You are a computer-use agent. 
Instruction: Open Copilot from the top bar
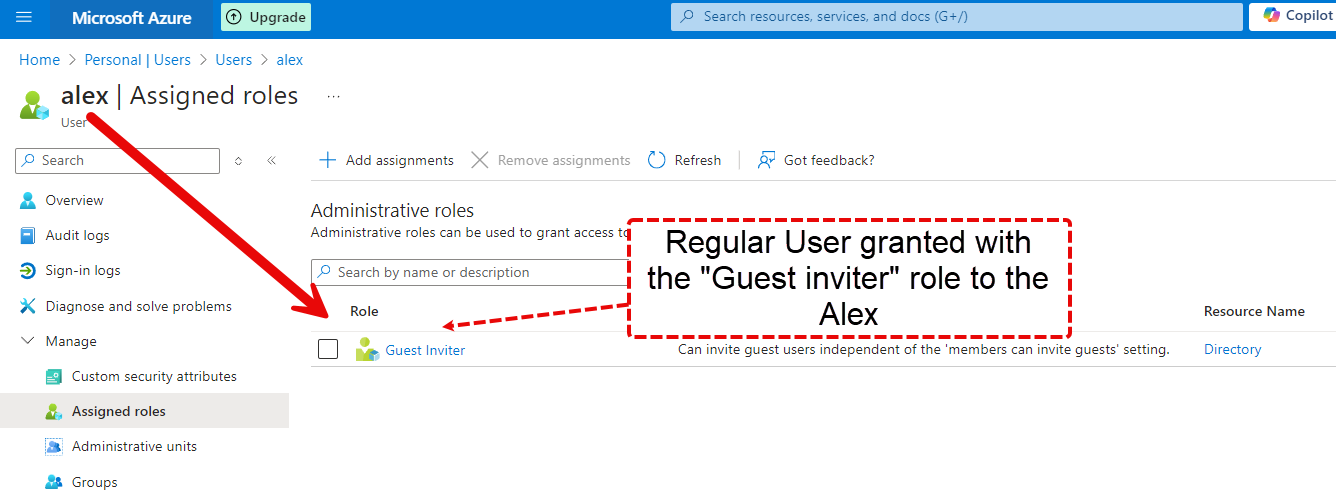(1297, 16)
